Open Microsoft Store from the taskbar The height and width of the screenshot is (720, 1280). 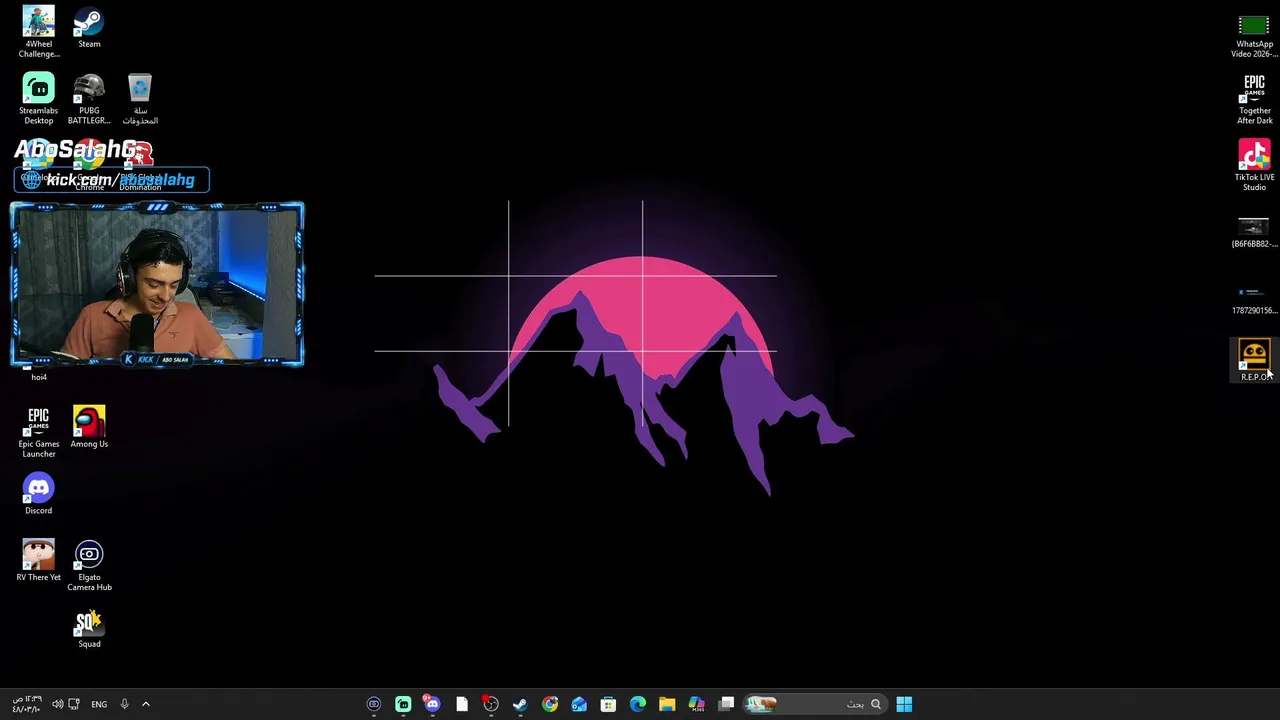pos(608,704)
